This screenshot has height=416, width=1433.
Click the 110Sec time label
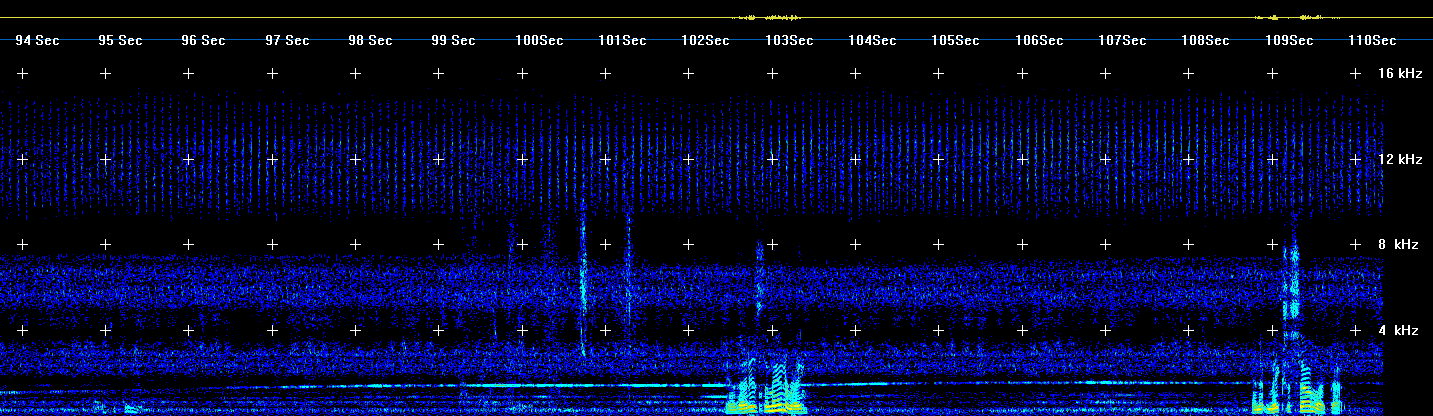coord(1371,41)
